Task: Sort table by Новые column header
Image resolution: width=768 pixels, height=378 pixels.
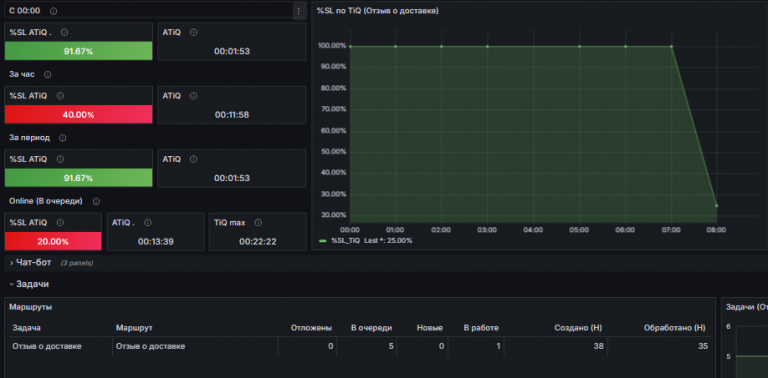Action: 430,328
